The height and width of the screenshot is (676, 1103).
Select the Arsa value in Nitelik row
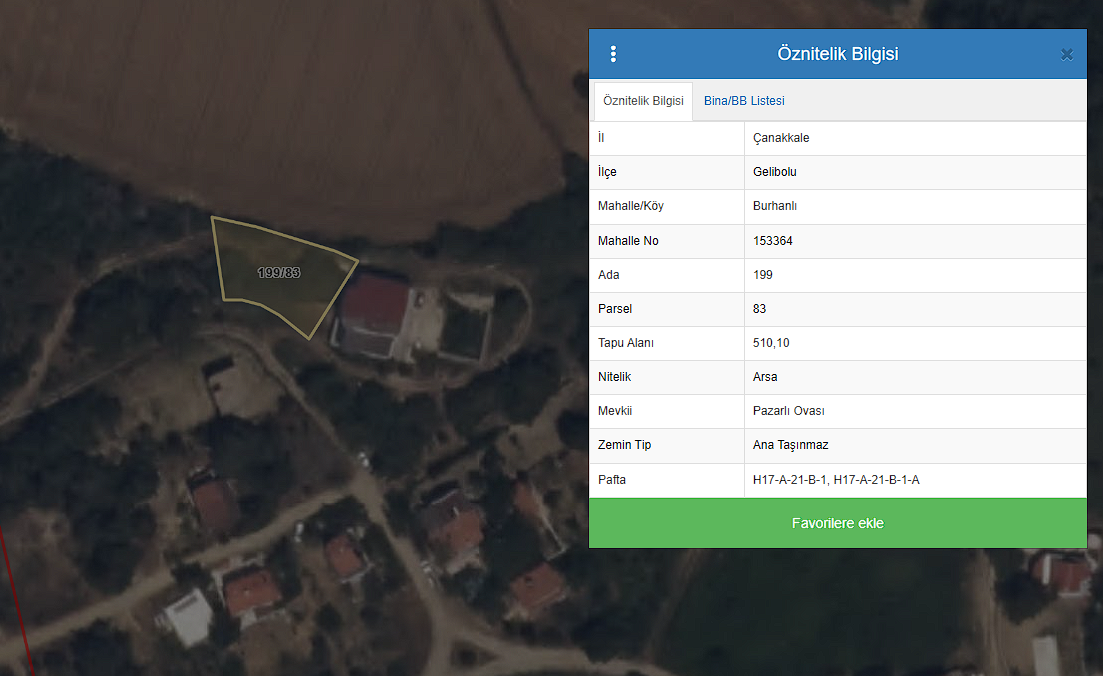pyautogui.click(x=765, y=377)
